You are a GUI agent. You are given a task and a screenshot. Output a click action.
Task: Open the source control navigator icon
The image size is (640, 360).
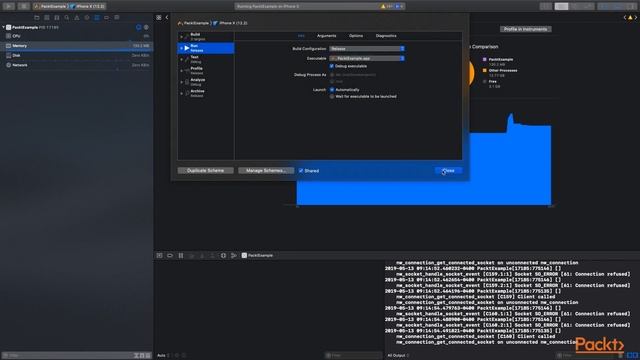pyautogui.click(x=47, y=18)
